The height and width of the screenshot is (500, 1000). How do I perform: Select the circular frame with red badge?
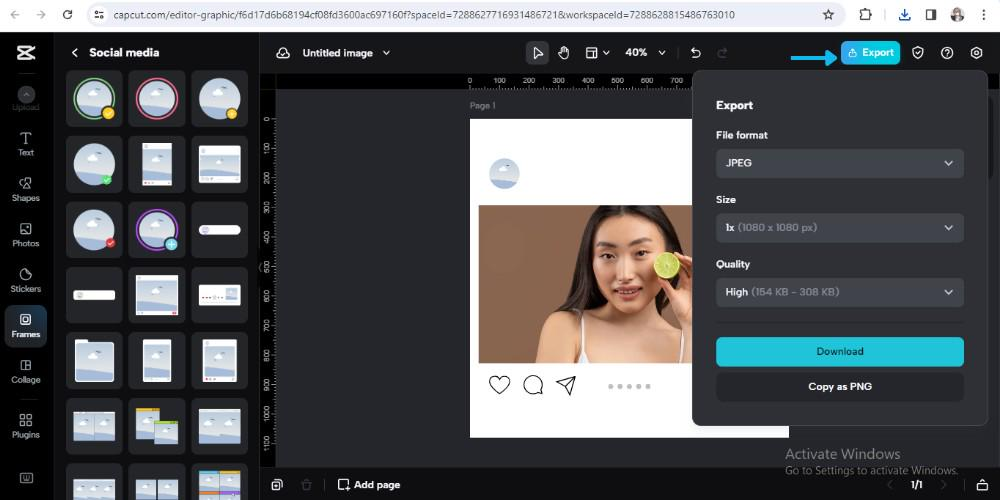pyautogui.click(x=94, y=230)
